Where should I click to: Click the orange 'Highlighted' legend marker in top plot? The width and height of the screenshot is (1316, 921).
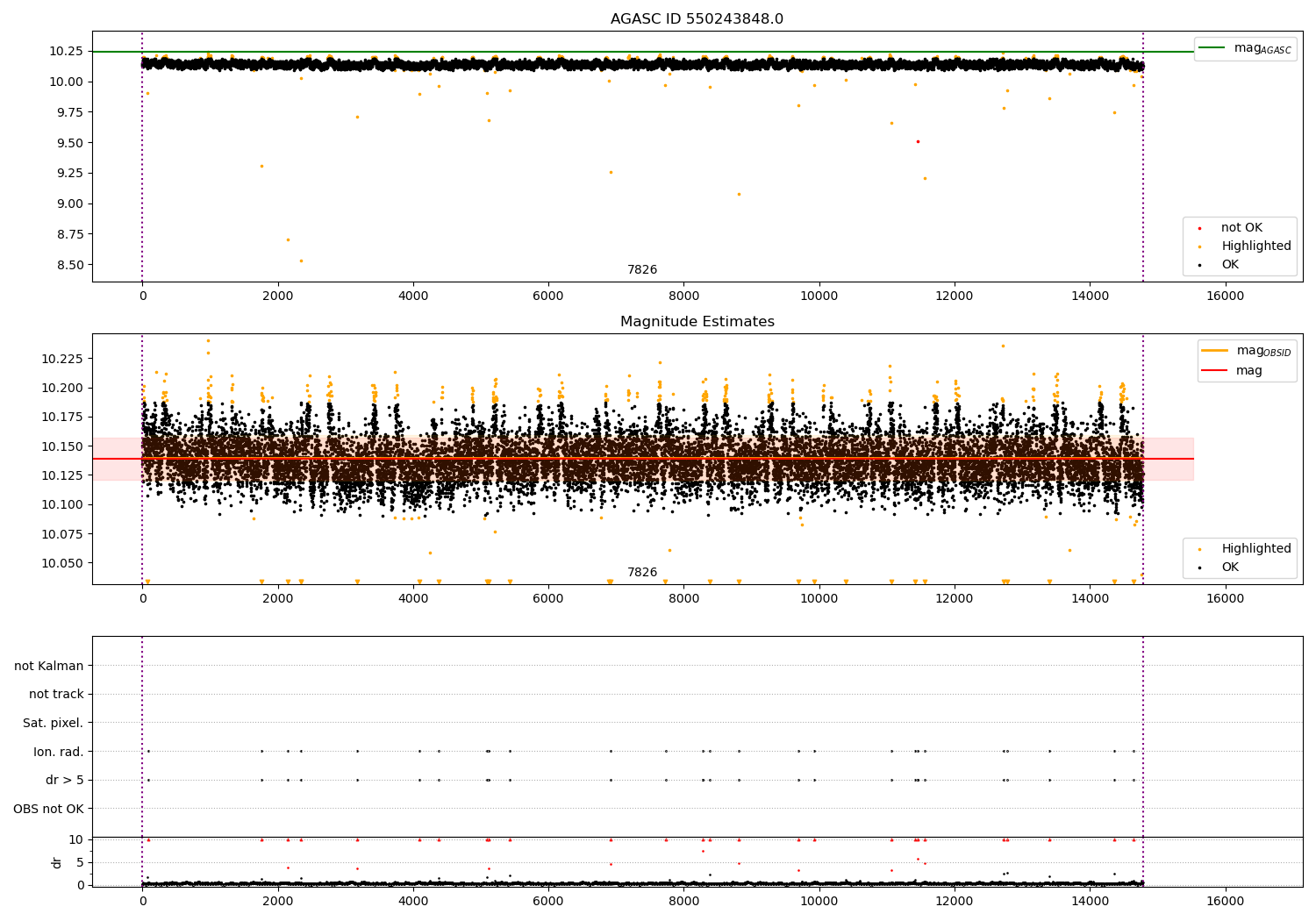[1199, 246]
